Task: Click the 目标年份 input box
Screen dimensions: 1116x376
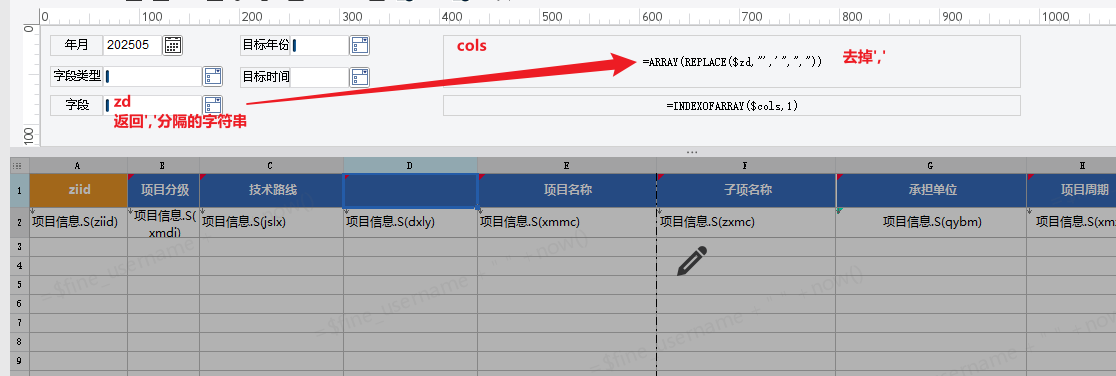Action: click(x=320, y=45)
